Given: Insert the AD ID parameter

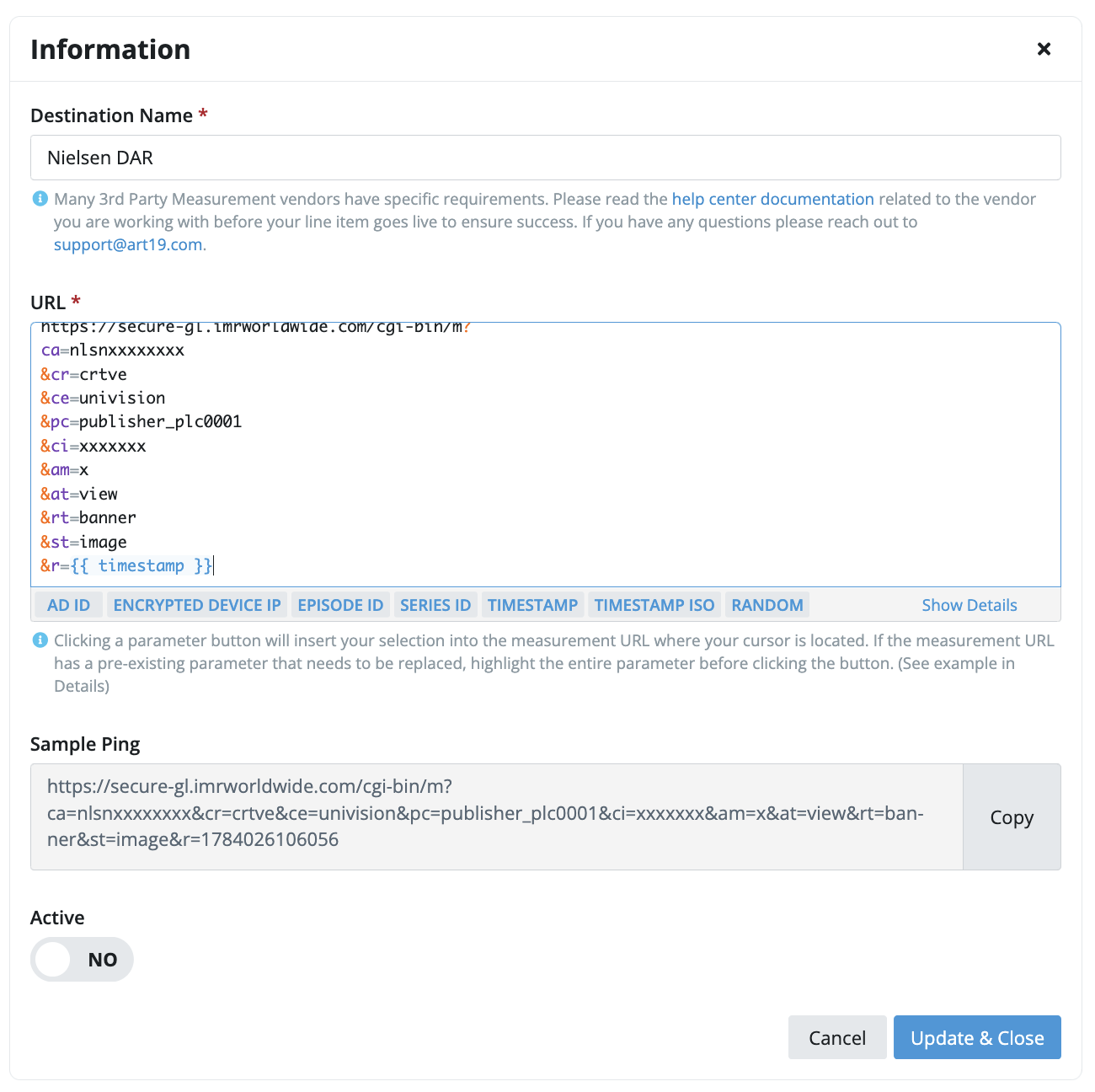Looking at the screenshot, I should [69, 605].
